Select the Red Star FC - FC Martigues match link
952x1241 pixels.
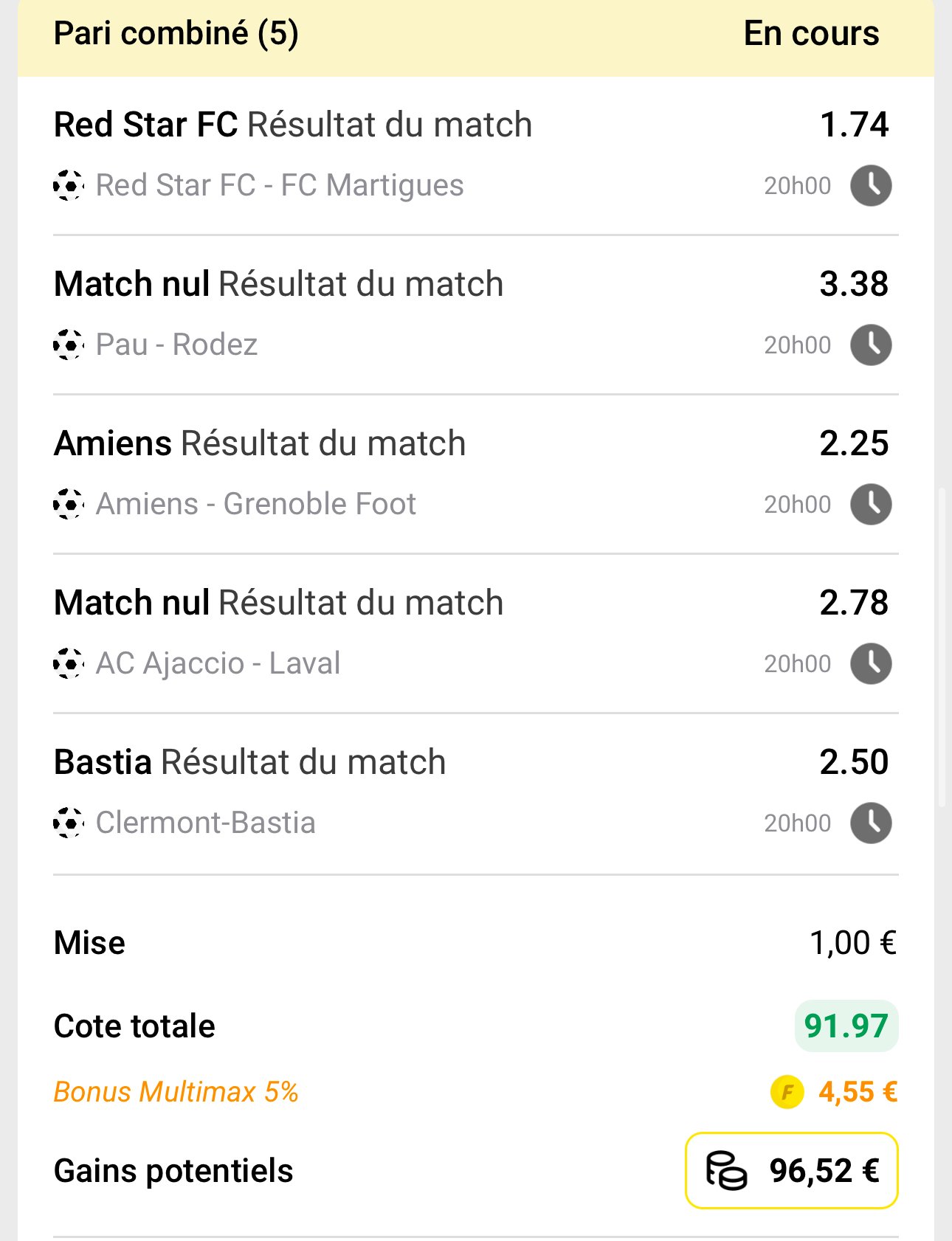tap(280, 185)
